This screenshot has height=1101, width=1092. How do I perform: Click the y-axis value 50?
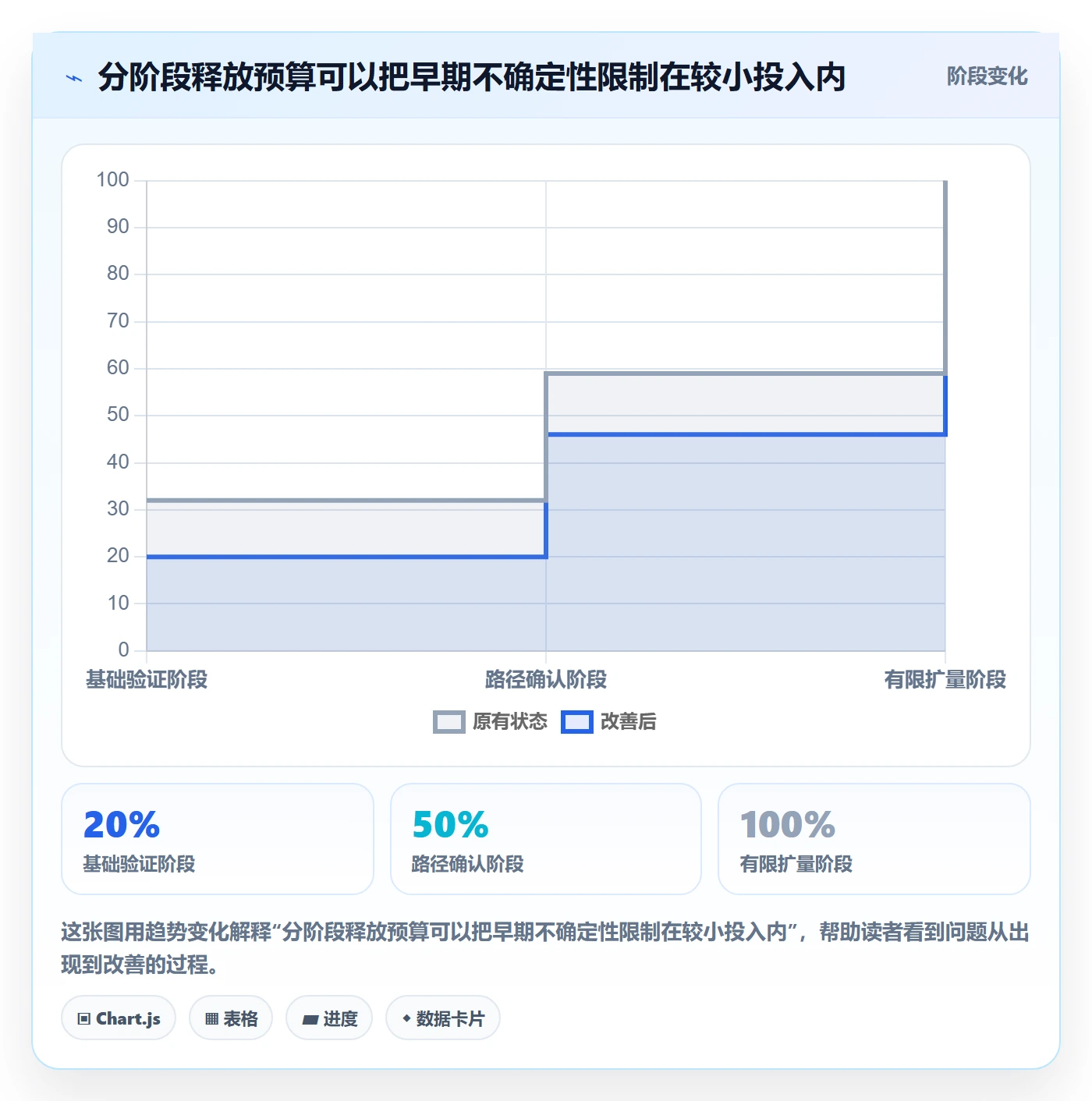118,415
